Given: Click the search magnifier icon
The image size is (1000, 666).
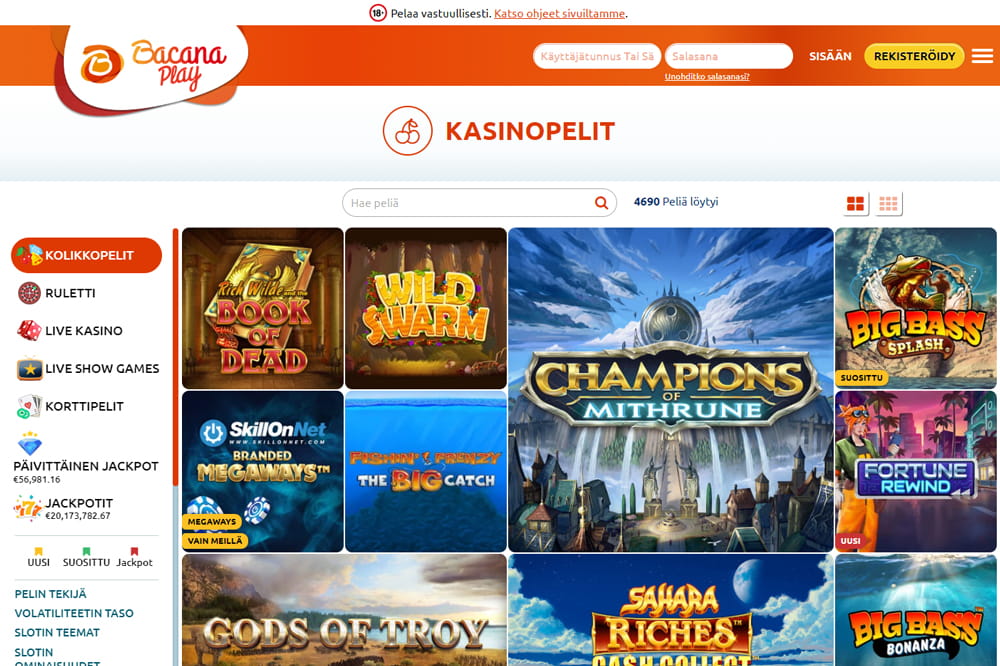Looking at the screenshot, I should click(601, 203).
